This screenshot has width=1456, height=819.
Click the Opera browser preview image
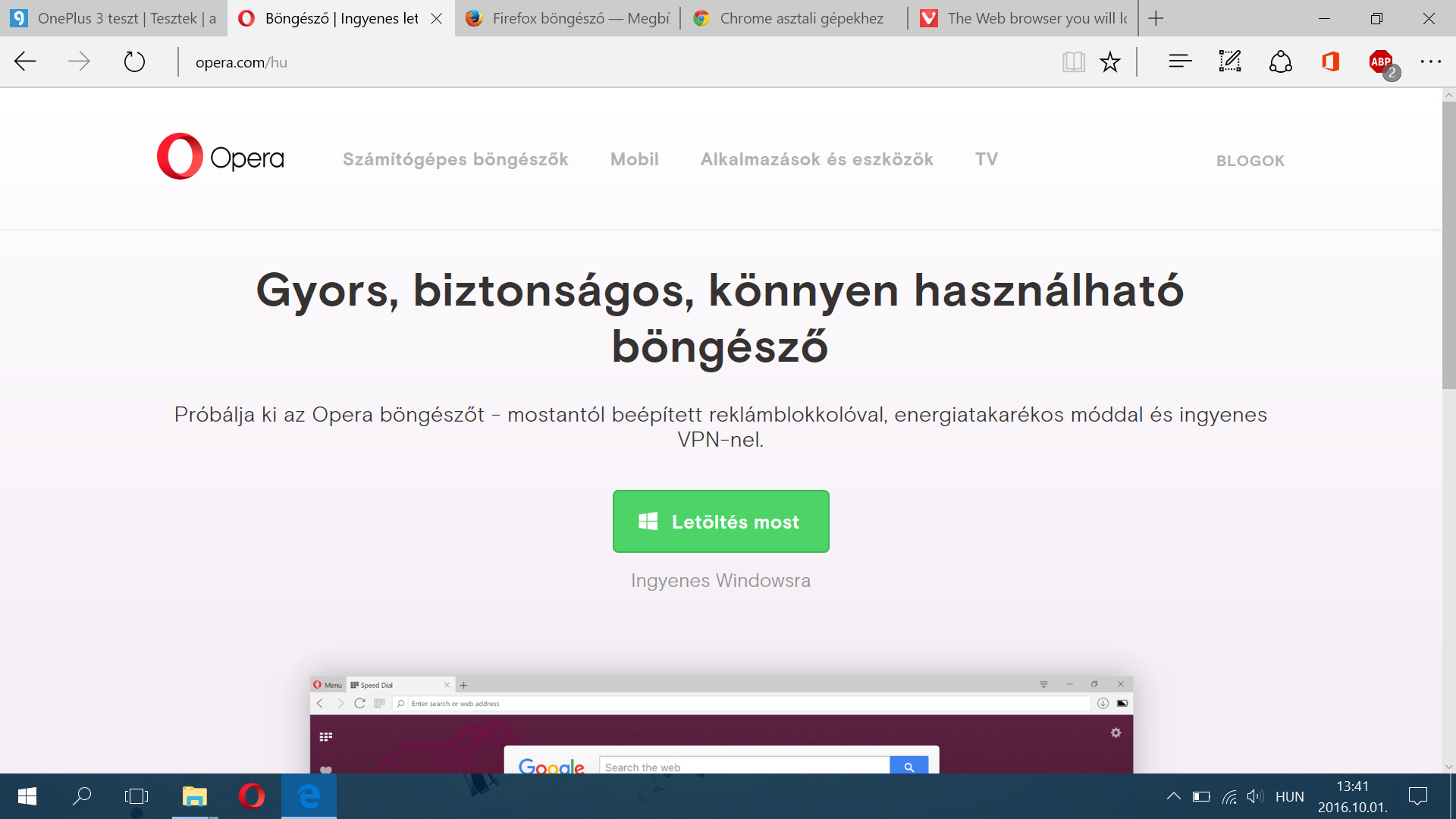(x=721, y=724)
